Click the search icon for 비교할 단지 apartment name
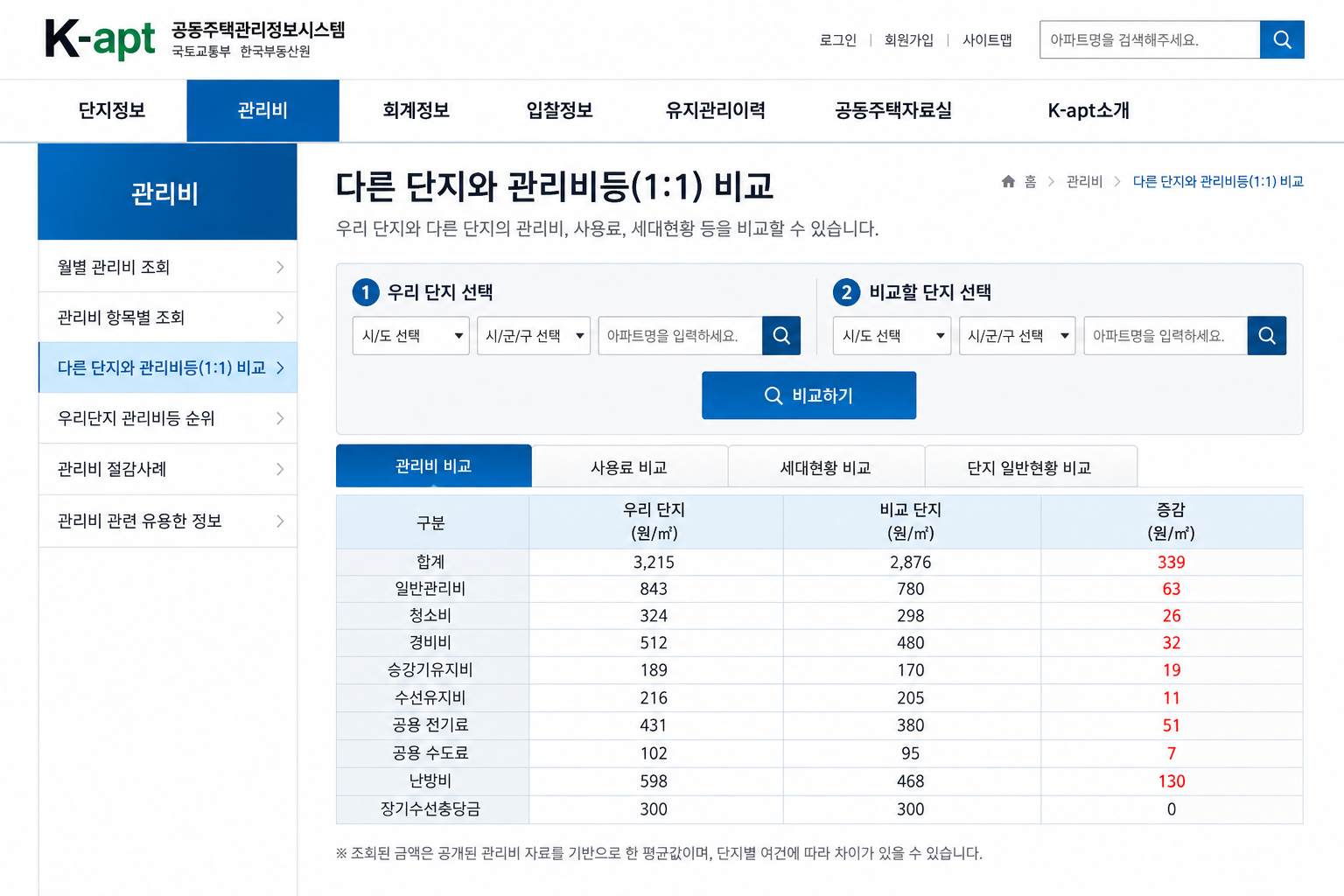This screenshot has width=1344, height=896. click(1266, 336)
